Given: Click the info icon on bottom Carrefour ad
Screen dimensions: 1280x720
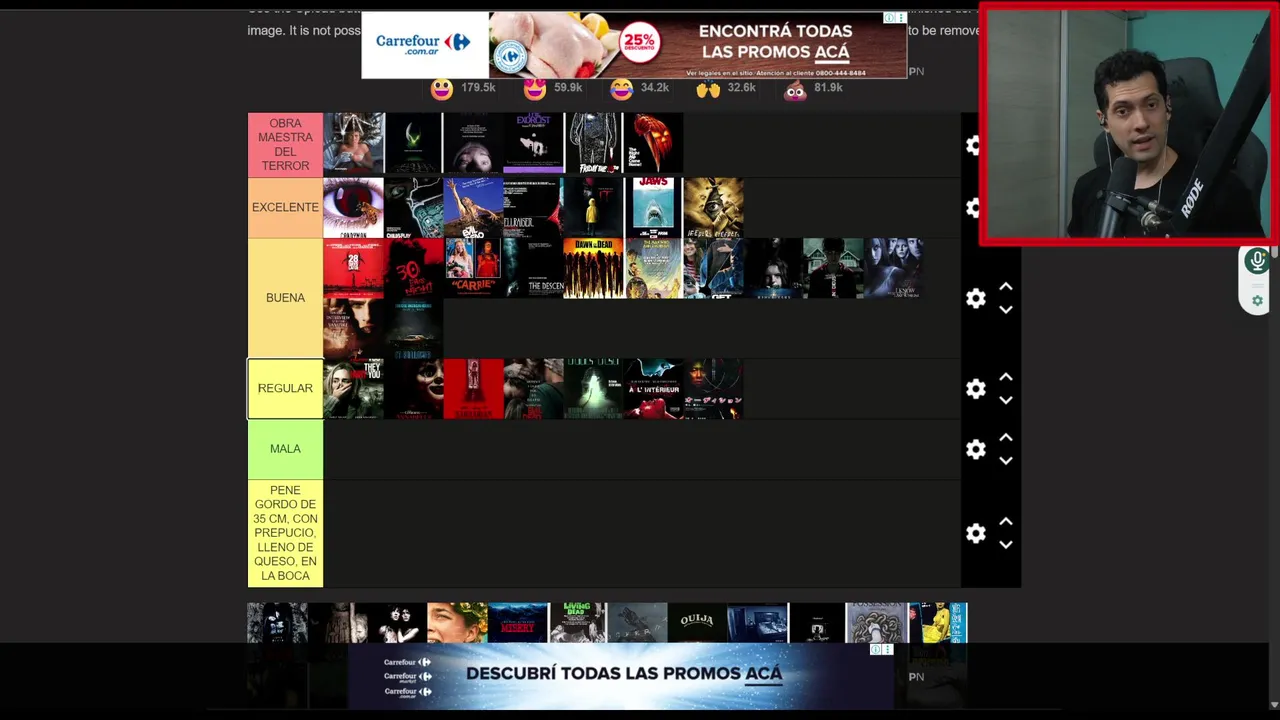Looking at the screenshot, I should (x=875, y=650).
